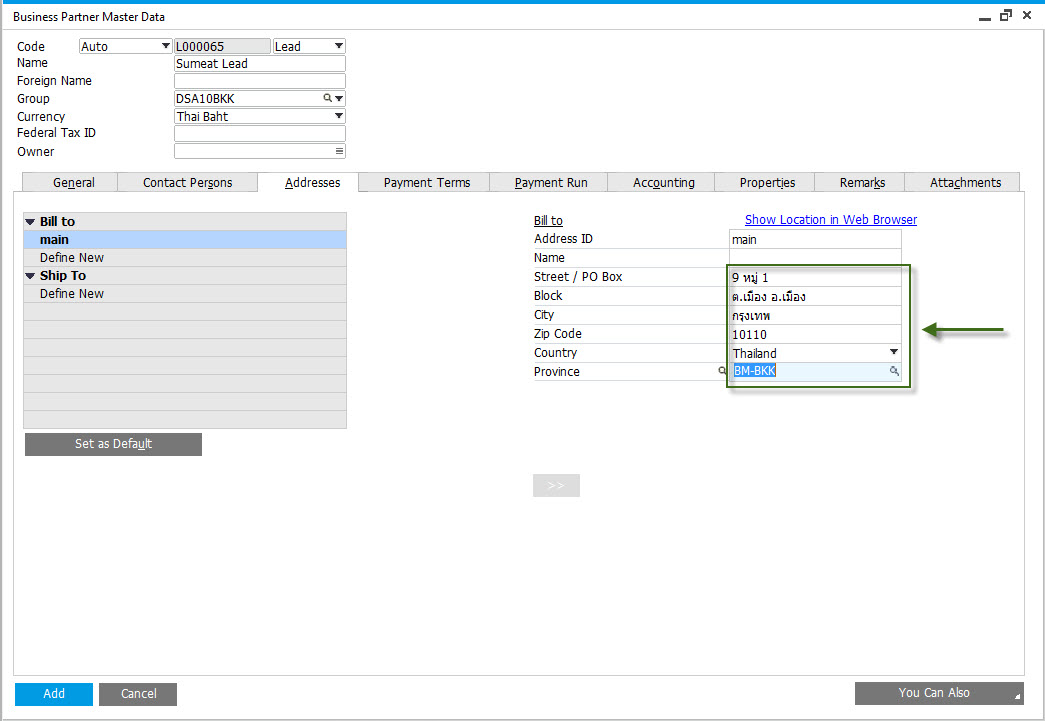The image size is (1045, 721).
Task: Switch to the General tab
Action: tap(70, 183)
